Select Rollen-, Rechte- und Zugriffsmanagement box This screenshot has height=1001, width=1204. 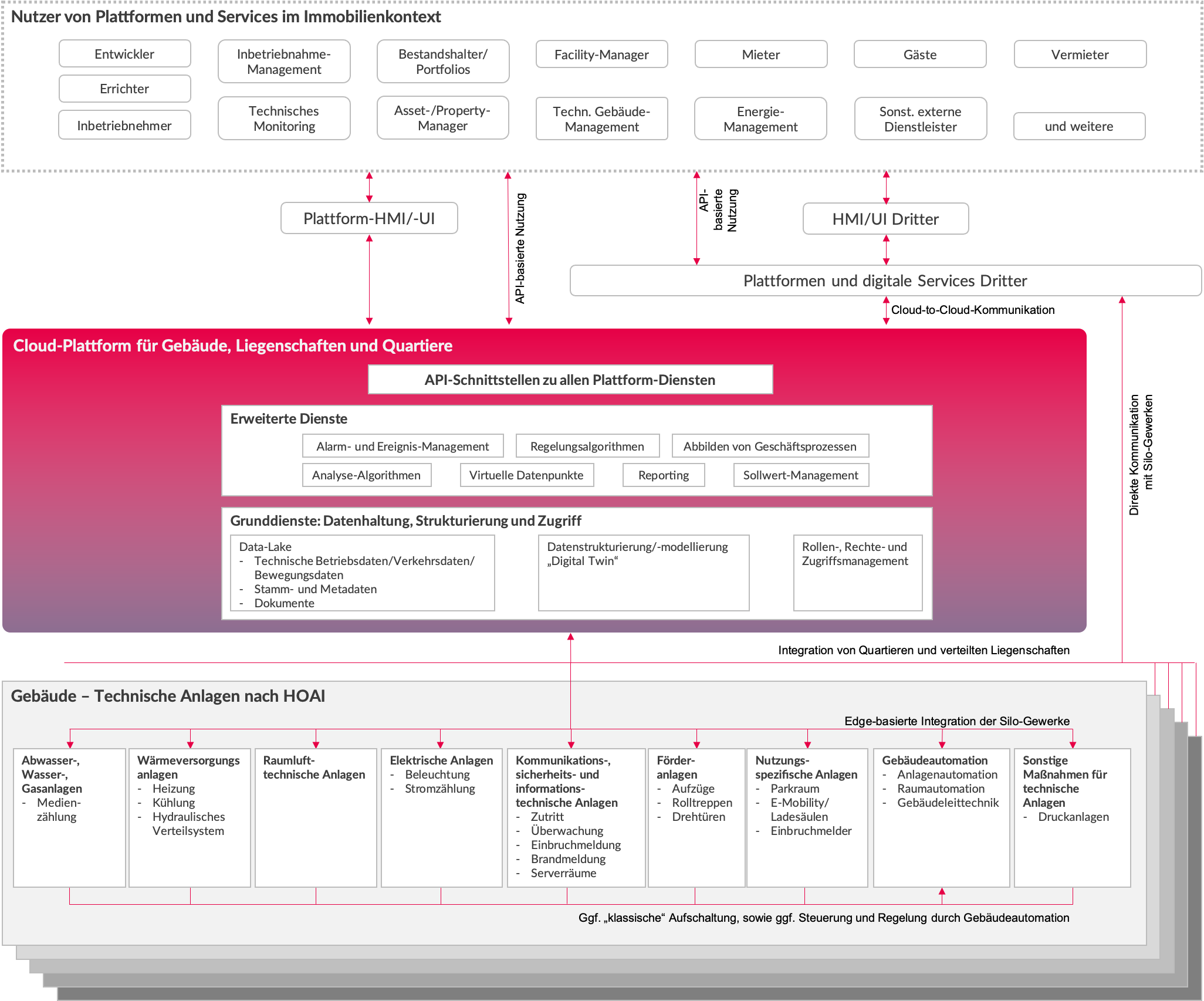857,573
